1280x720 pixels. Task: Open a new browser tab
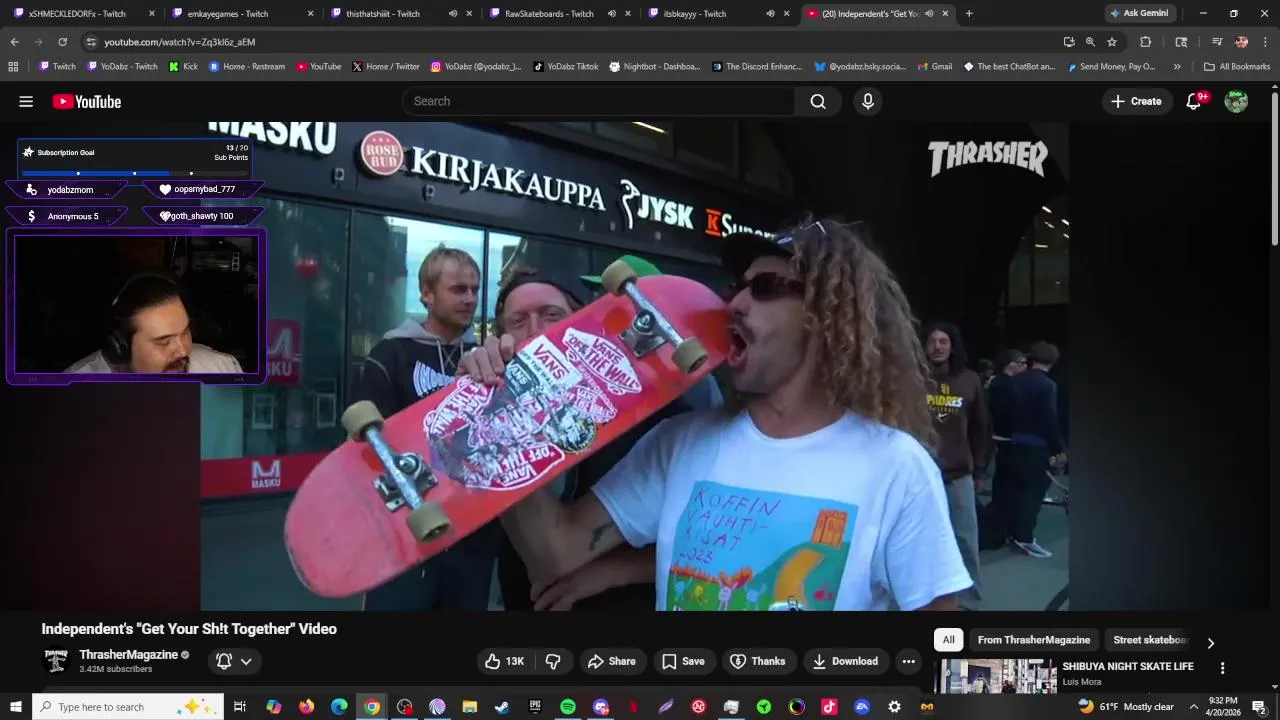click(969, 14)
